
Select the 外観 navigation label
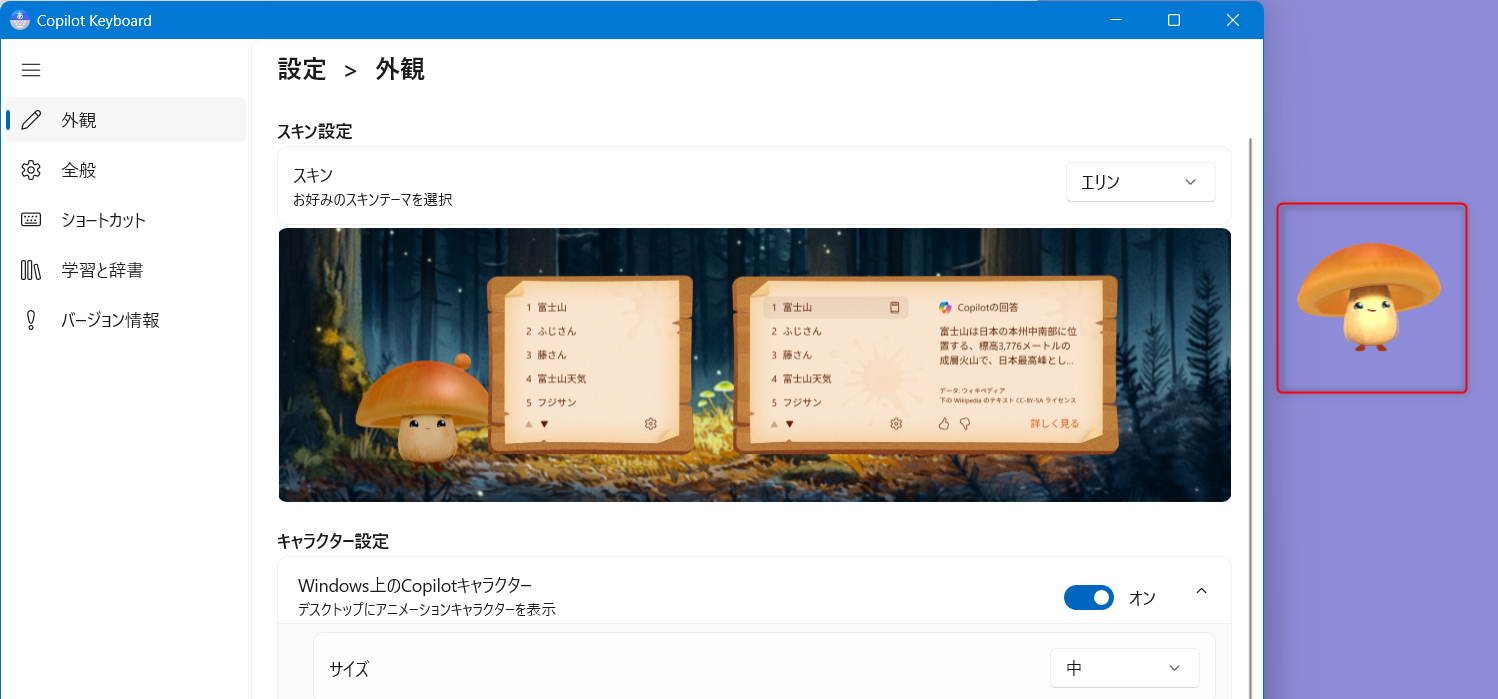click(x=79, y=120)
